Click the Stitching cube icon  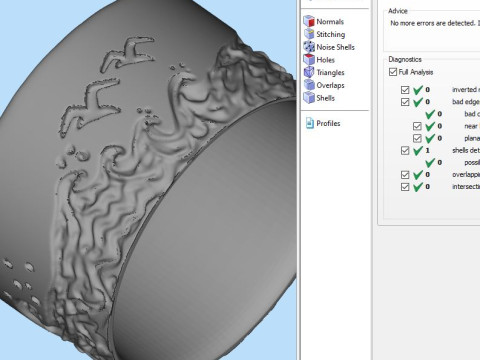[309, 34]
